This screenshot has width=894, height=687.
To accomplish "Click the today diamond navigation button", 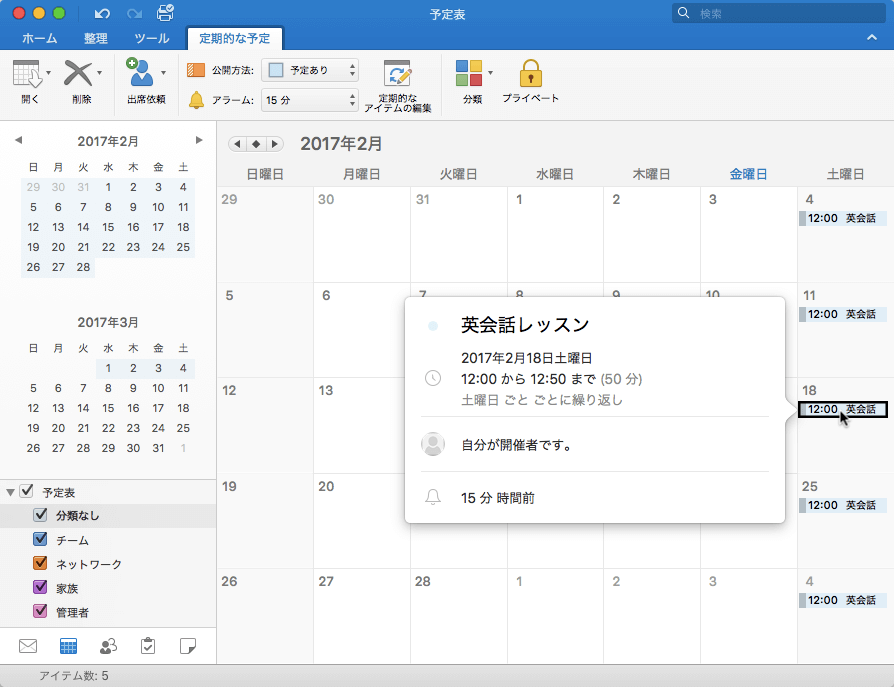I will point(256,144).
